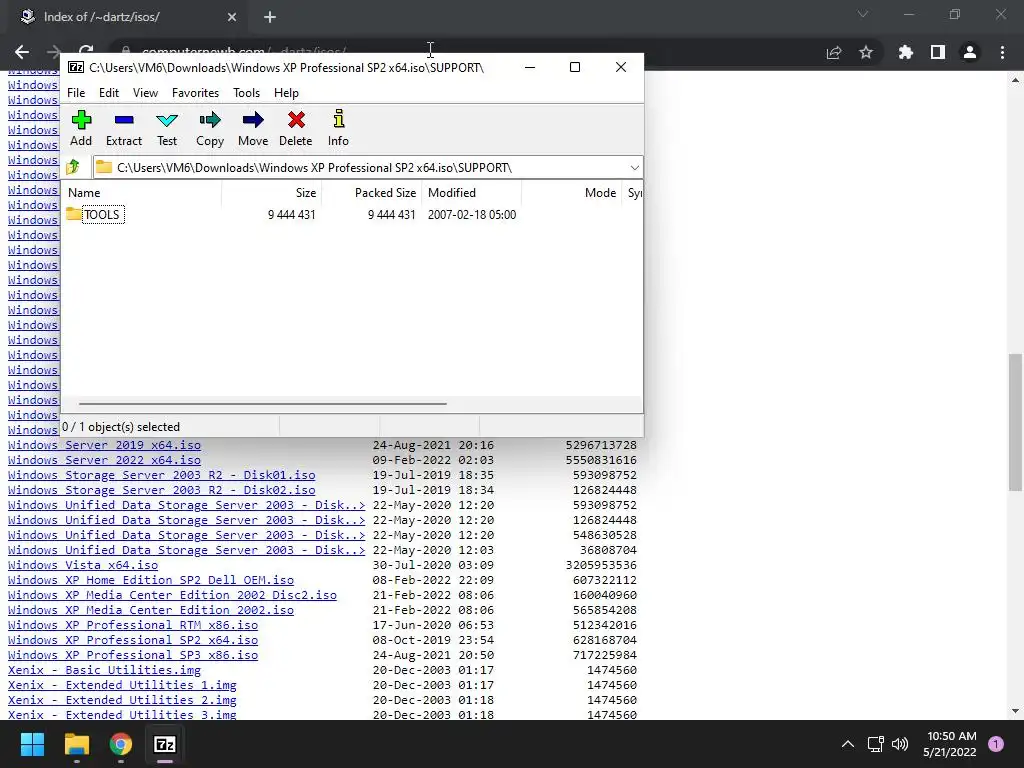The width and height of the screenshot is (1024, 768).
Task: Open Windows XP Professional SP3 x86.iso link
Action: click(133, 655)
